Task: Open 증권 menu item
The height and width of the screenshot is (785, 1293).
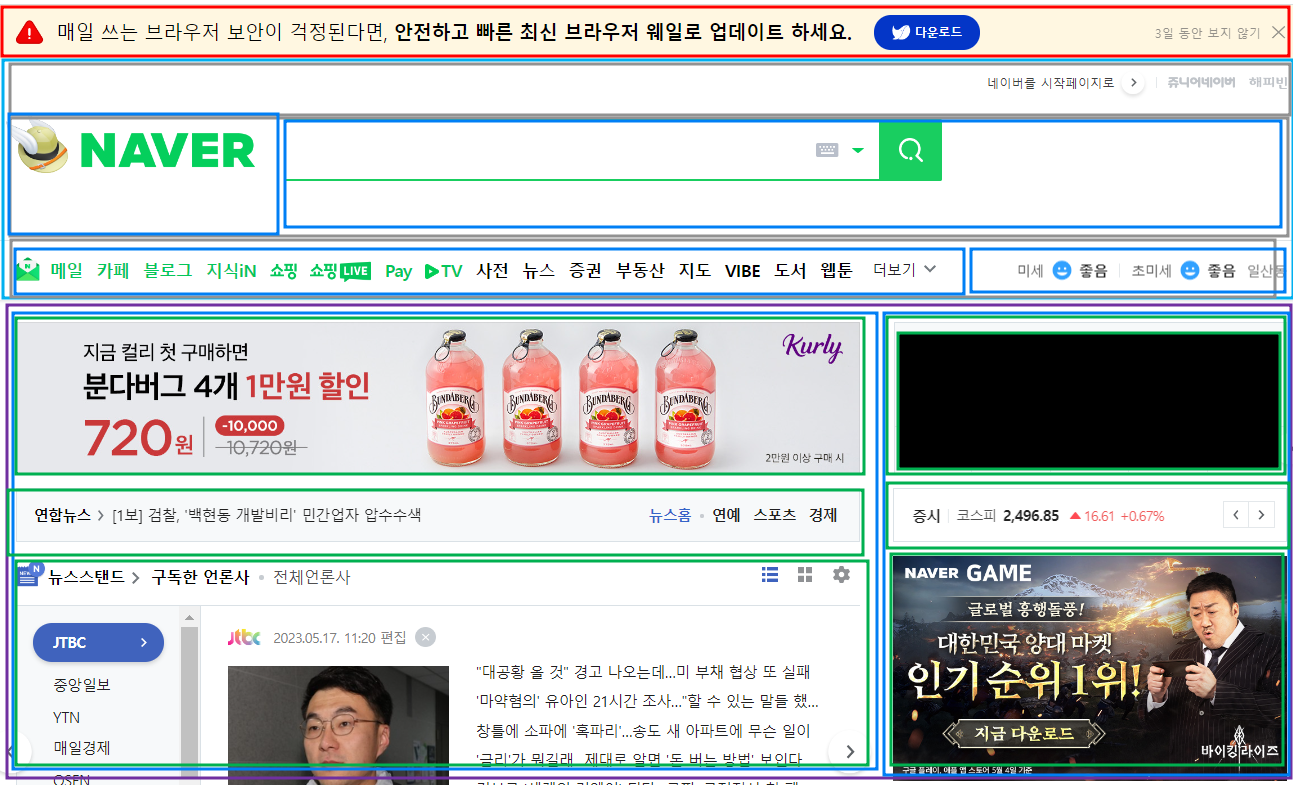Action: click(585, 270)
